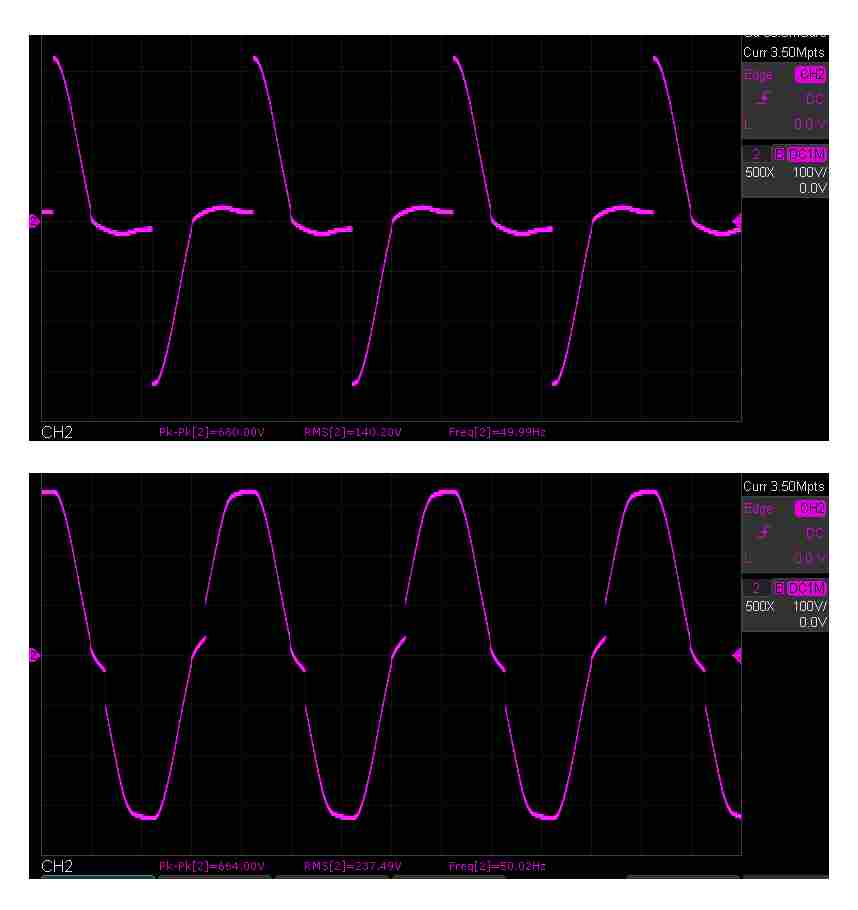Select the CH2 label below the bottom waveform
858x910 pixels.
pyautogui.click(x=56, y=866)
